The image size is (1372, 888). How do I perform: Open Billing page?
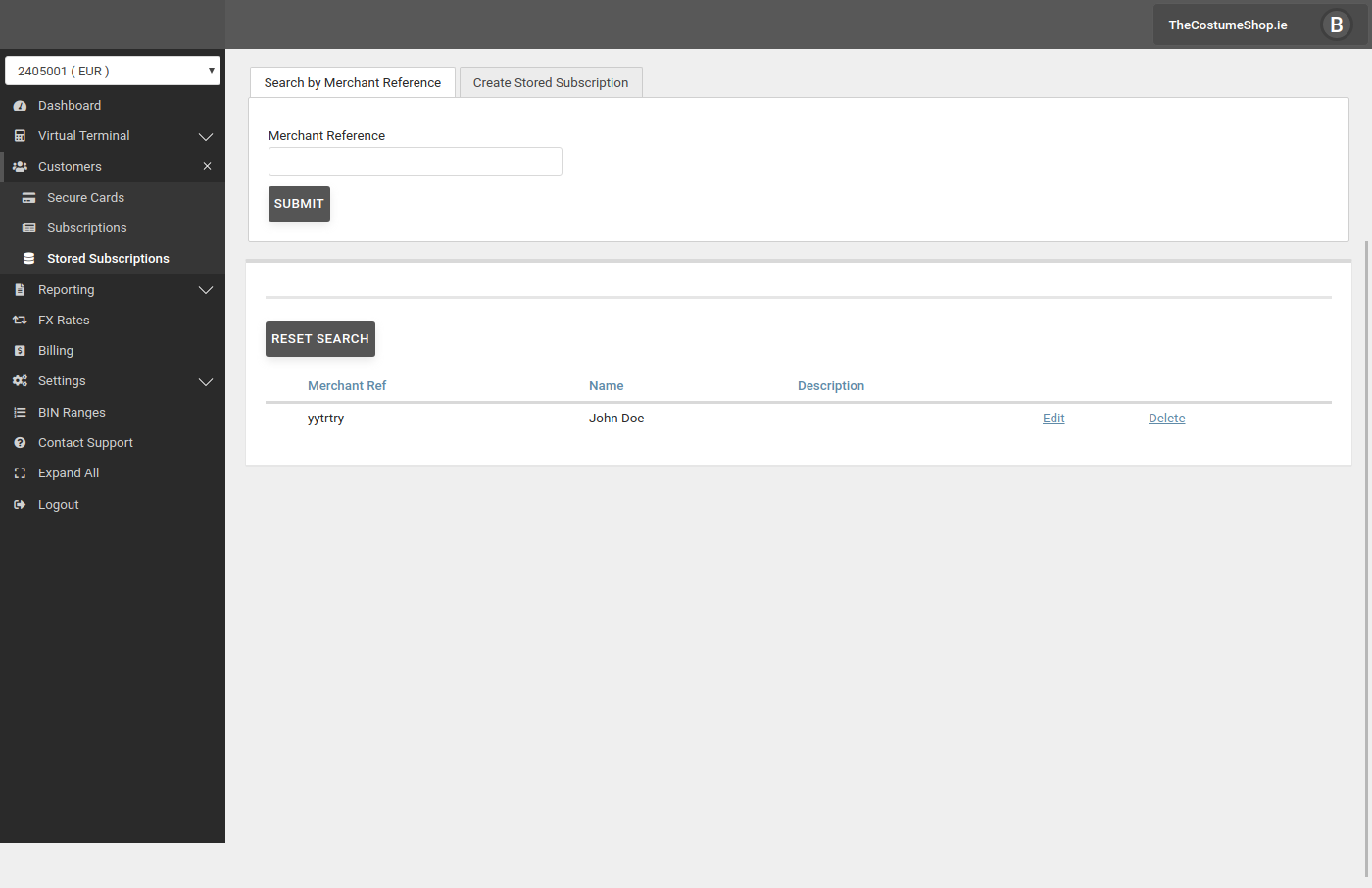pos(56,351)
